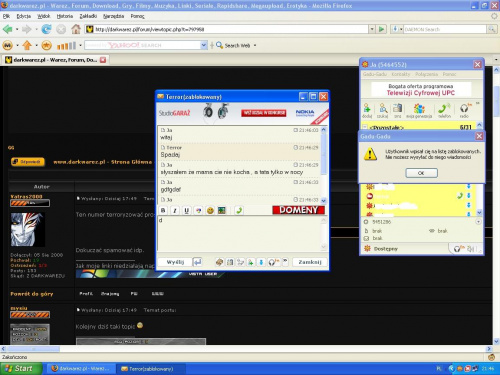Open the Search Web options dropdown arrow
This screenshot has width=500, height=375.
click(x=255, y=45)
